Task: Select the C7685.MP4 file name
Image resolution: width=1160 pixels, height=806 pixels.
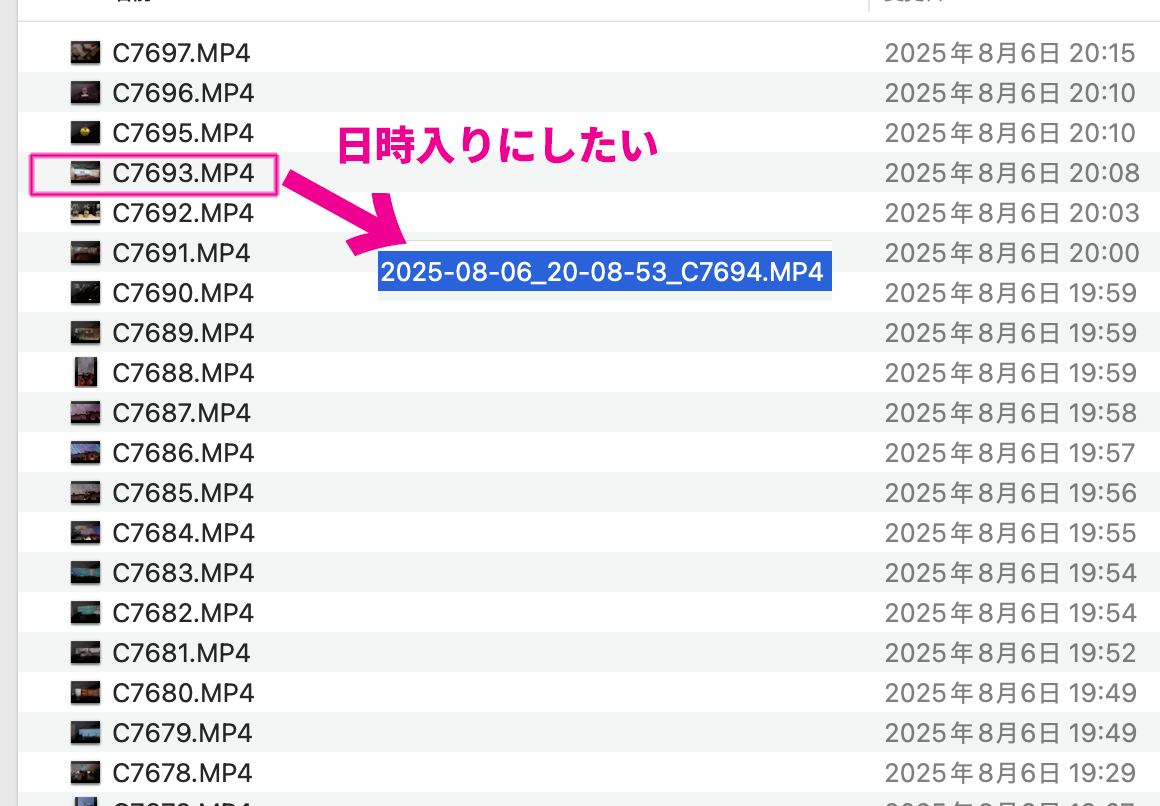Action: [x=183, y=493]
